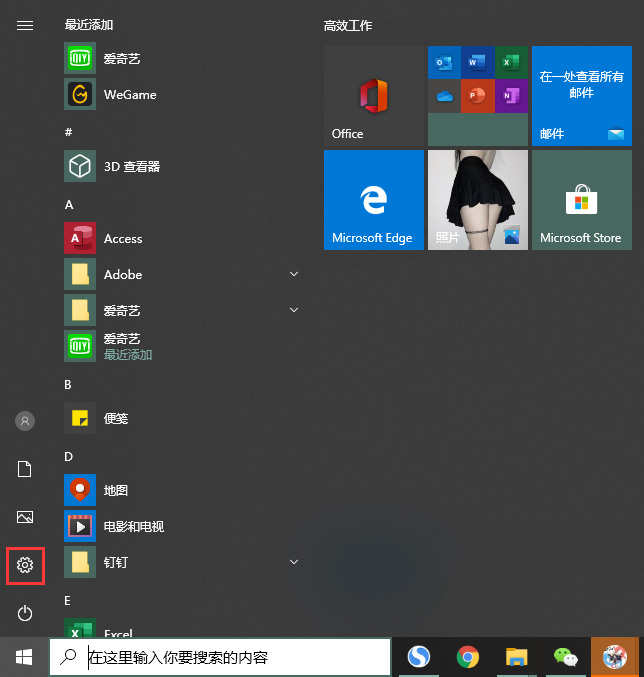Click the E letter group header
Screen dimensions: 644x677
tap(67, 601)
